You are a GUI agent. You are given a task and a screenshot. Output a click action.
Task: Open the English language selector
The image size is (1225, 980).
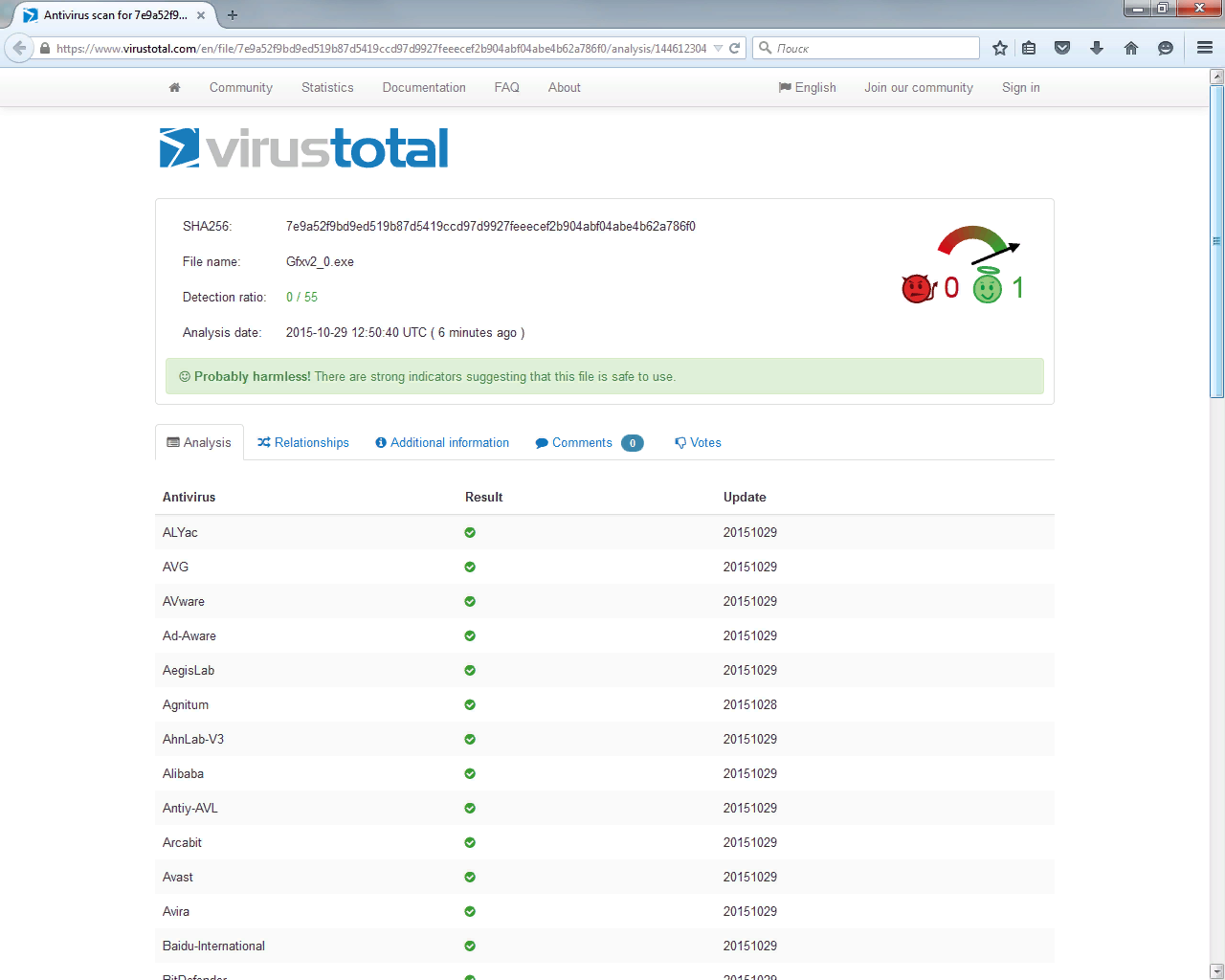807,87
